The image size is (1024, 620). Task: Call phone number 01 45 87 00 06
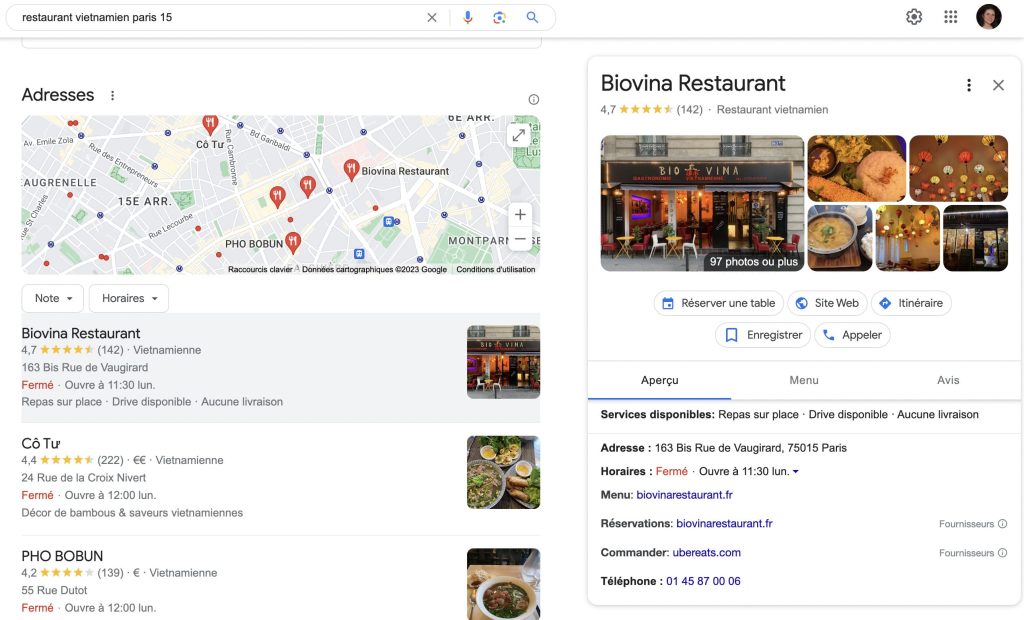click(x=703, y=581)
